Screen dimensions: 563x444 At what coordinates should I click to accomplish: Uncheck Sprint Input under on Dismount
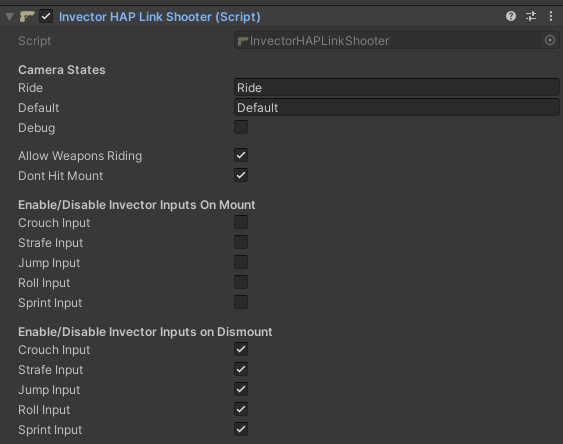[241, 429]
